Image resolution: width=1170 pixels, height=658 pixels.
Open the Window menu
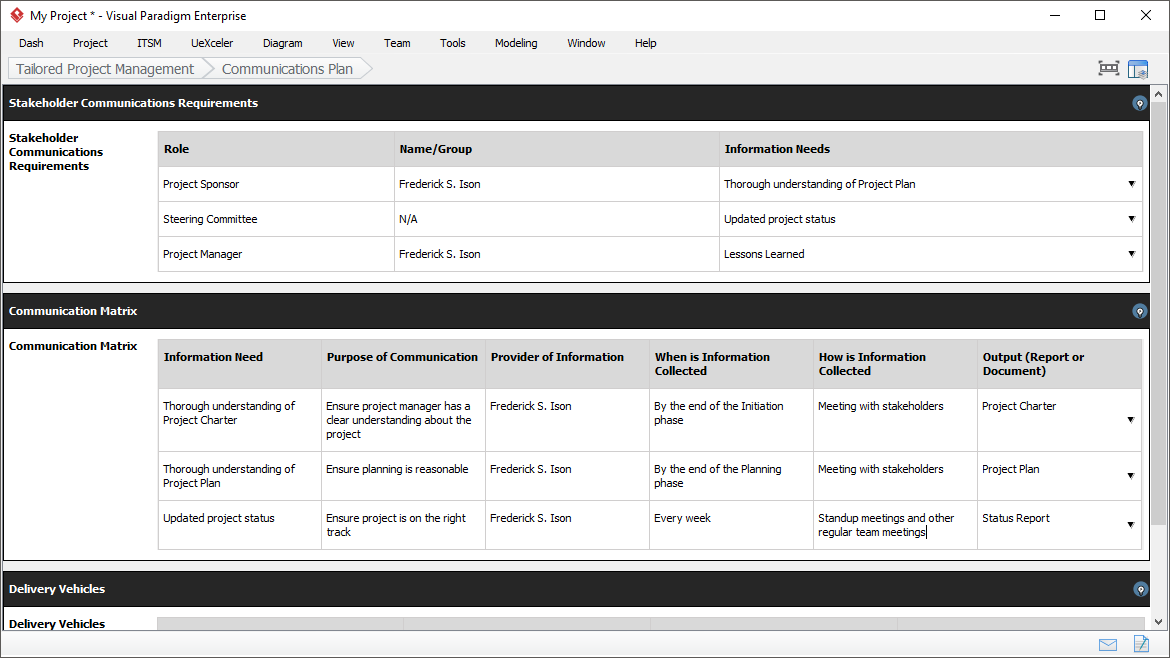pos(586,43)
